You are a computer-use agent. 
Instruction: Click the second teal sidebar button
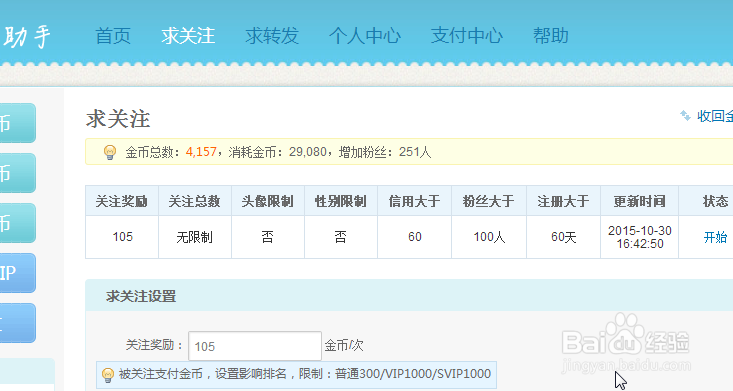(18, 173)
